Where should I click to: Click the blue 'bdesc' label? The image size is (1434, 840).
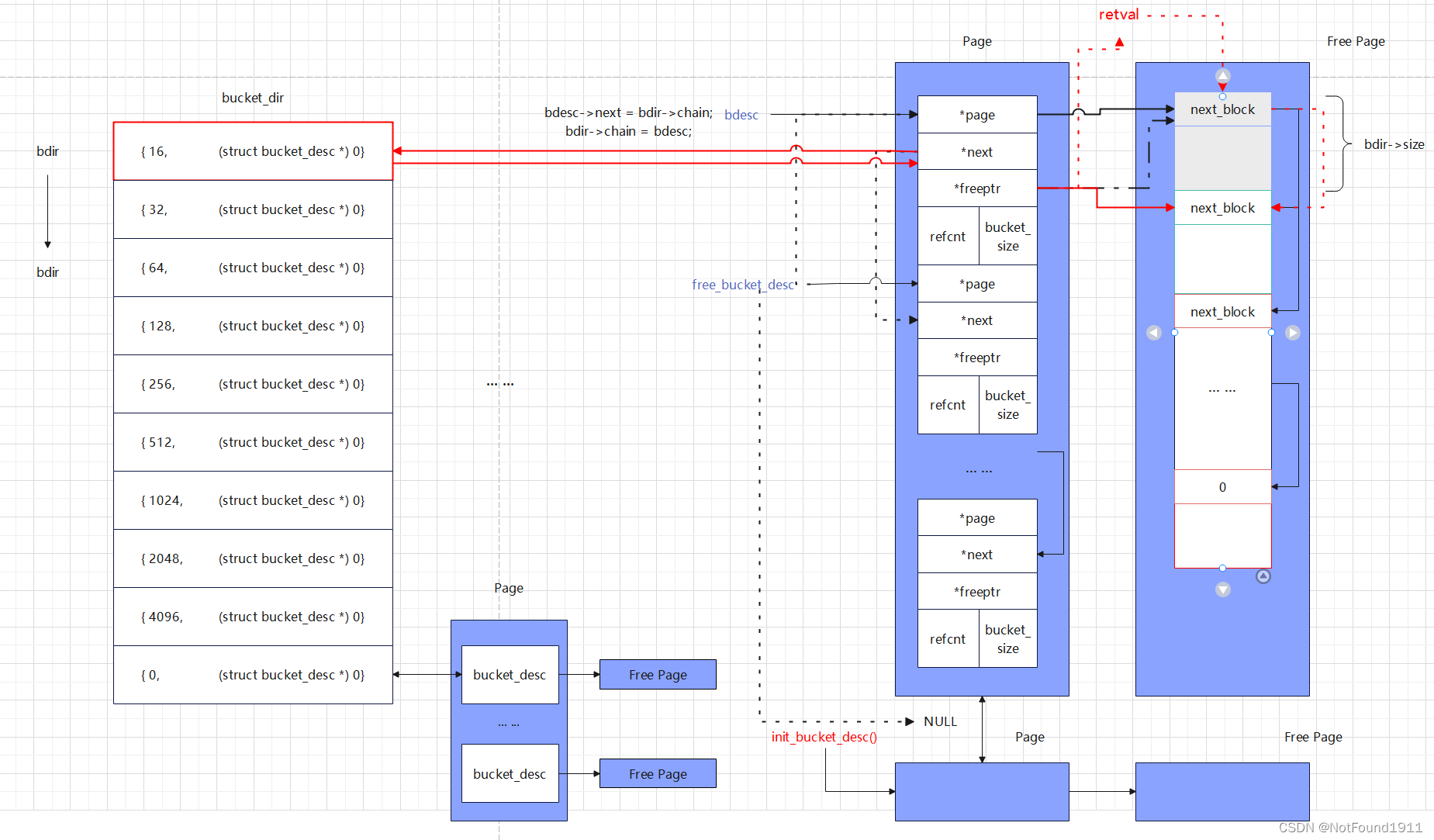tap(741, 115)
